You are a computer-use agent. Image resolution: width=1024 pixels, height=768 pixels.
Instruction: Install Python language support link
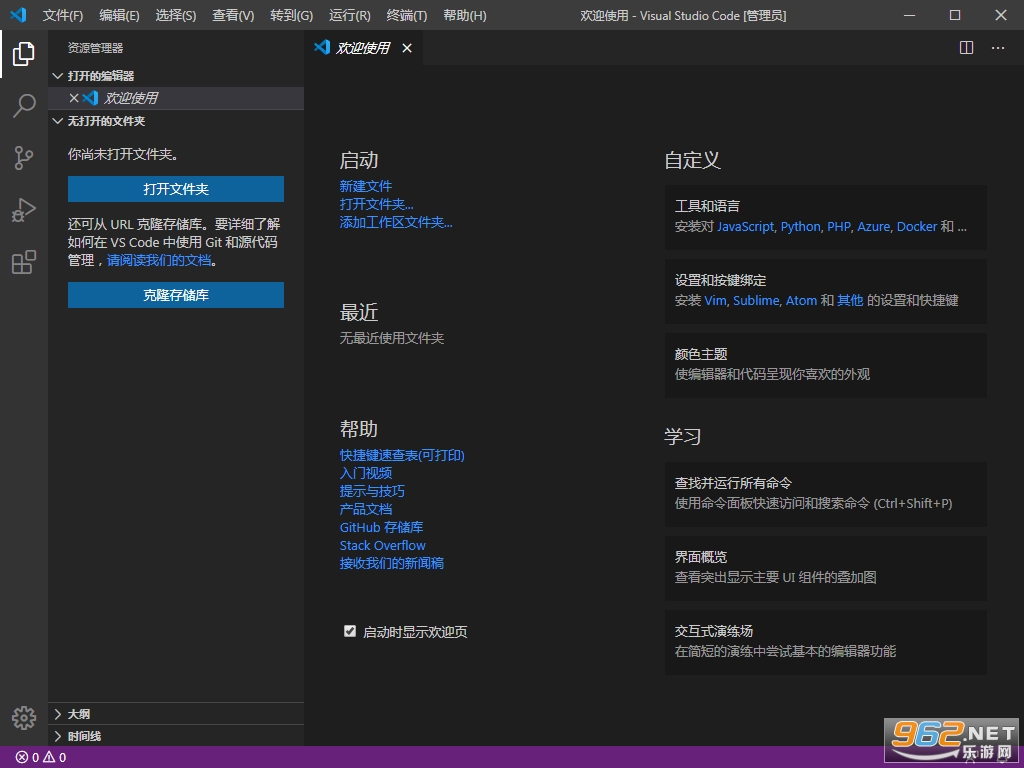tap(800, 227)
